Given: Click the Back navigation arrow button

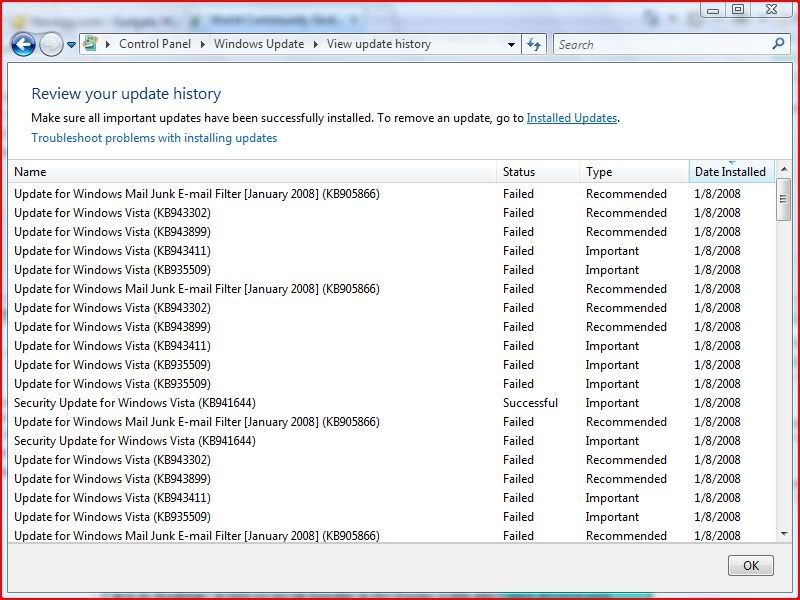Looking at the screenshot, I should point(23,44).
